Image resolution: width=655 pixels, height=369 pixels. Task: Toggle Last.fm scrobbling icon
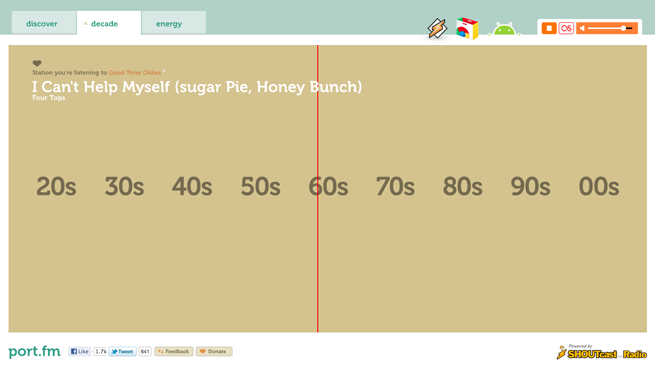566,28
